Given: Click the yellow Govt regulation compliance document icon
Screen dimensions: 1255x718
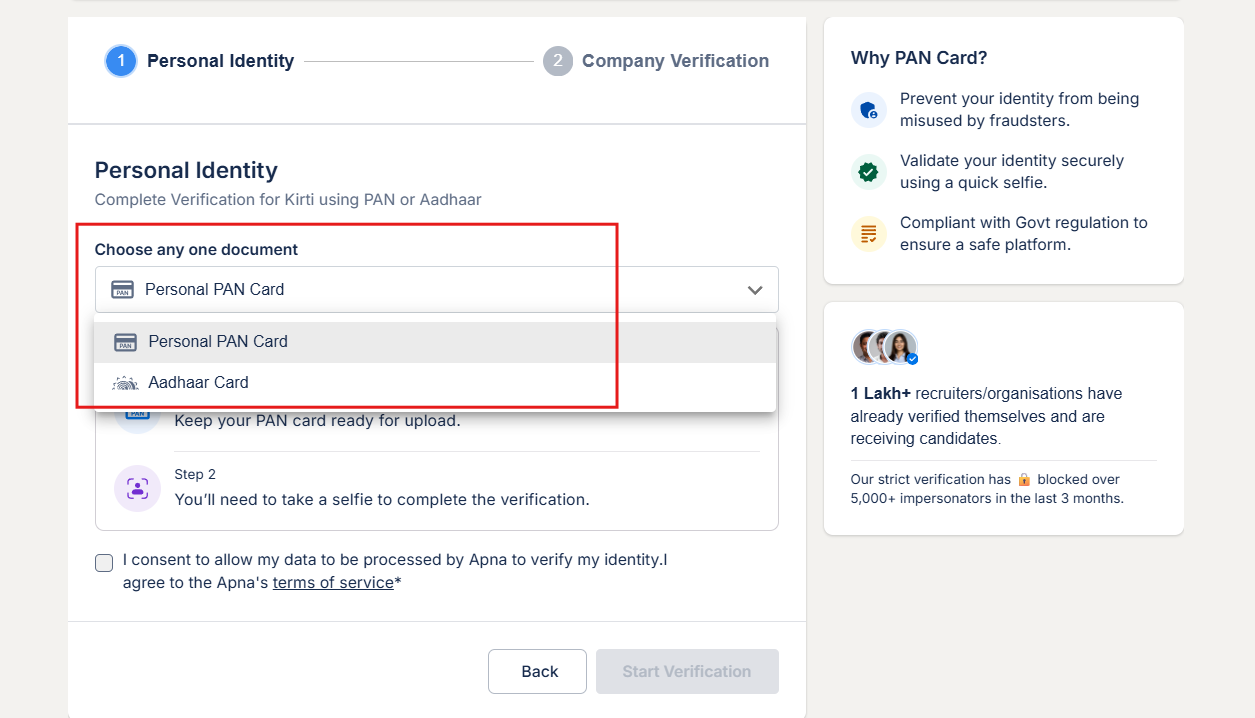Looking at the screenshot, I should coord(868,234).
